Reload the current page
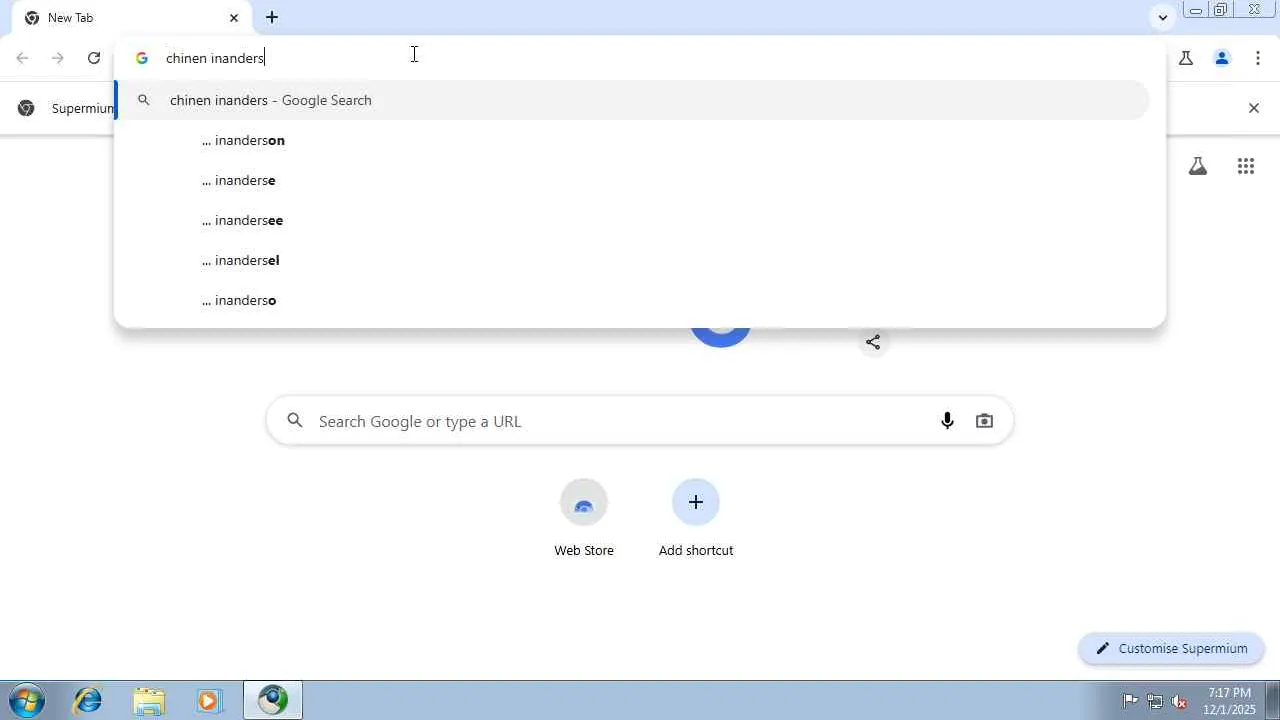The width and height of the screenshot is (1280, 720). click(94, 58)
